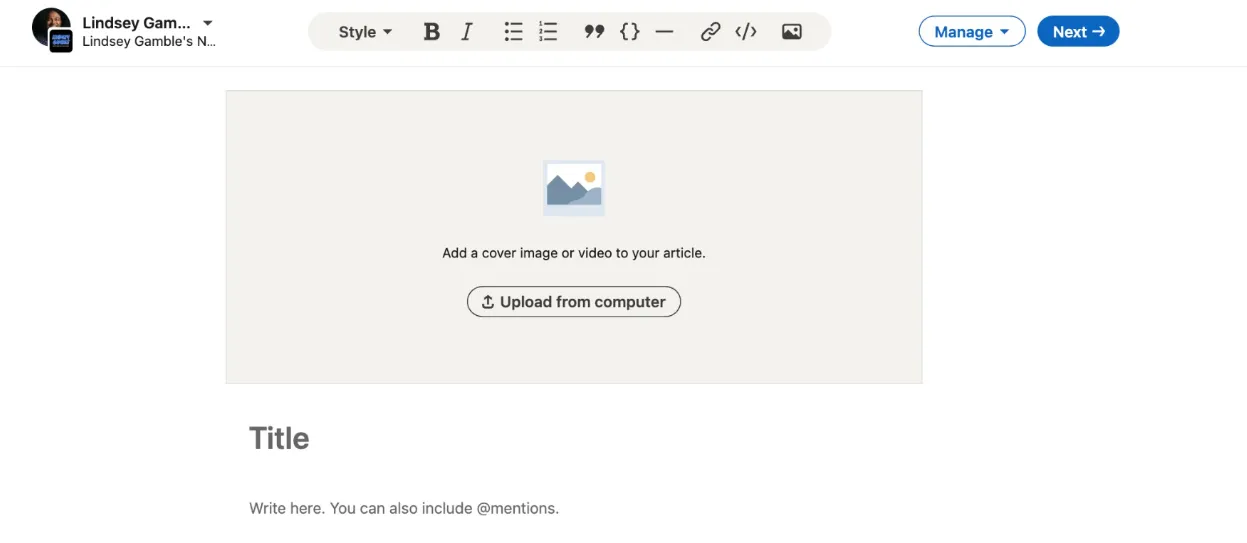The image size is (1247, 543).
Task: Click the Lindsey Gamble's newsletter name text
Action: (x=148, y=42)
